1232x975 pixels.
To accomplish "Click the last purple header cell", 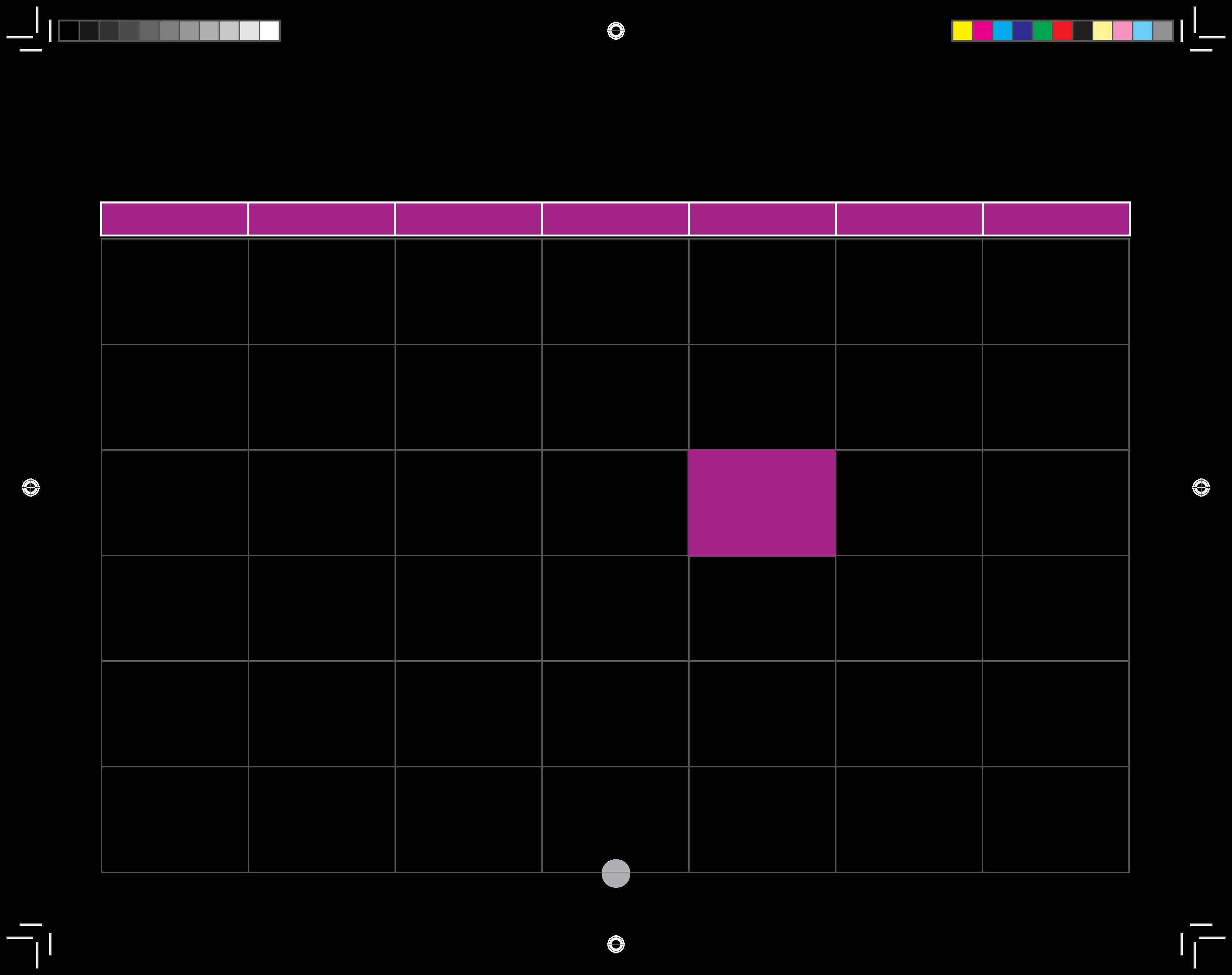I will tap(1056, 219).
